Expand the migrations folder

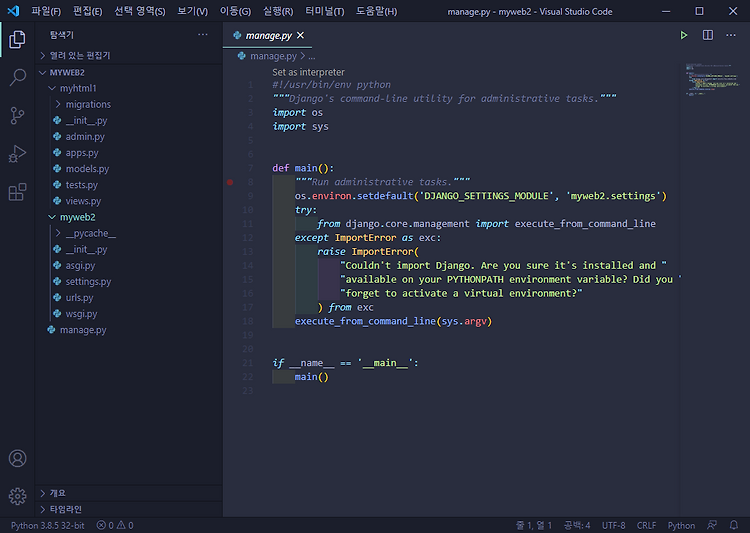tap(88, 104)
